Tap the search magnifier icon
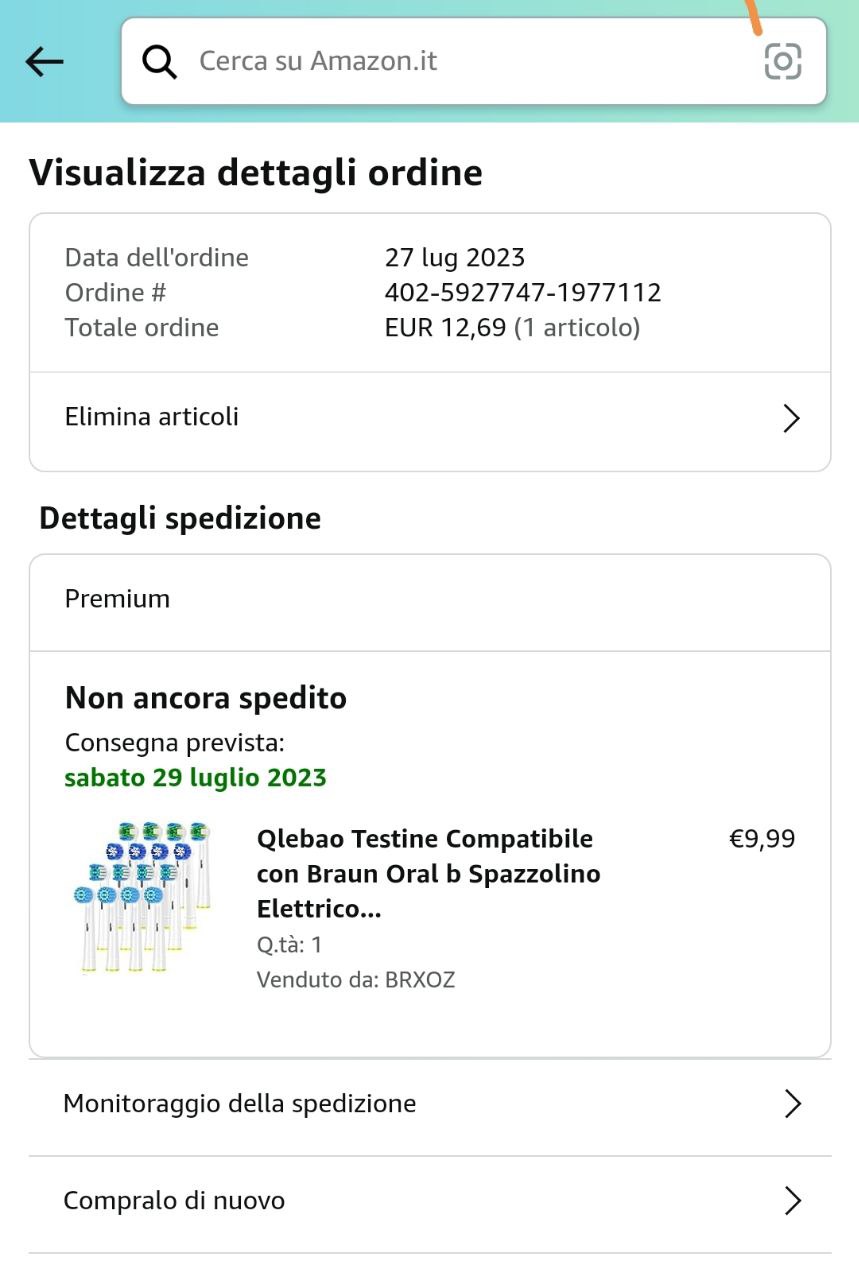Viewport: 859px width, 1280px height. coord(159,62)
